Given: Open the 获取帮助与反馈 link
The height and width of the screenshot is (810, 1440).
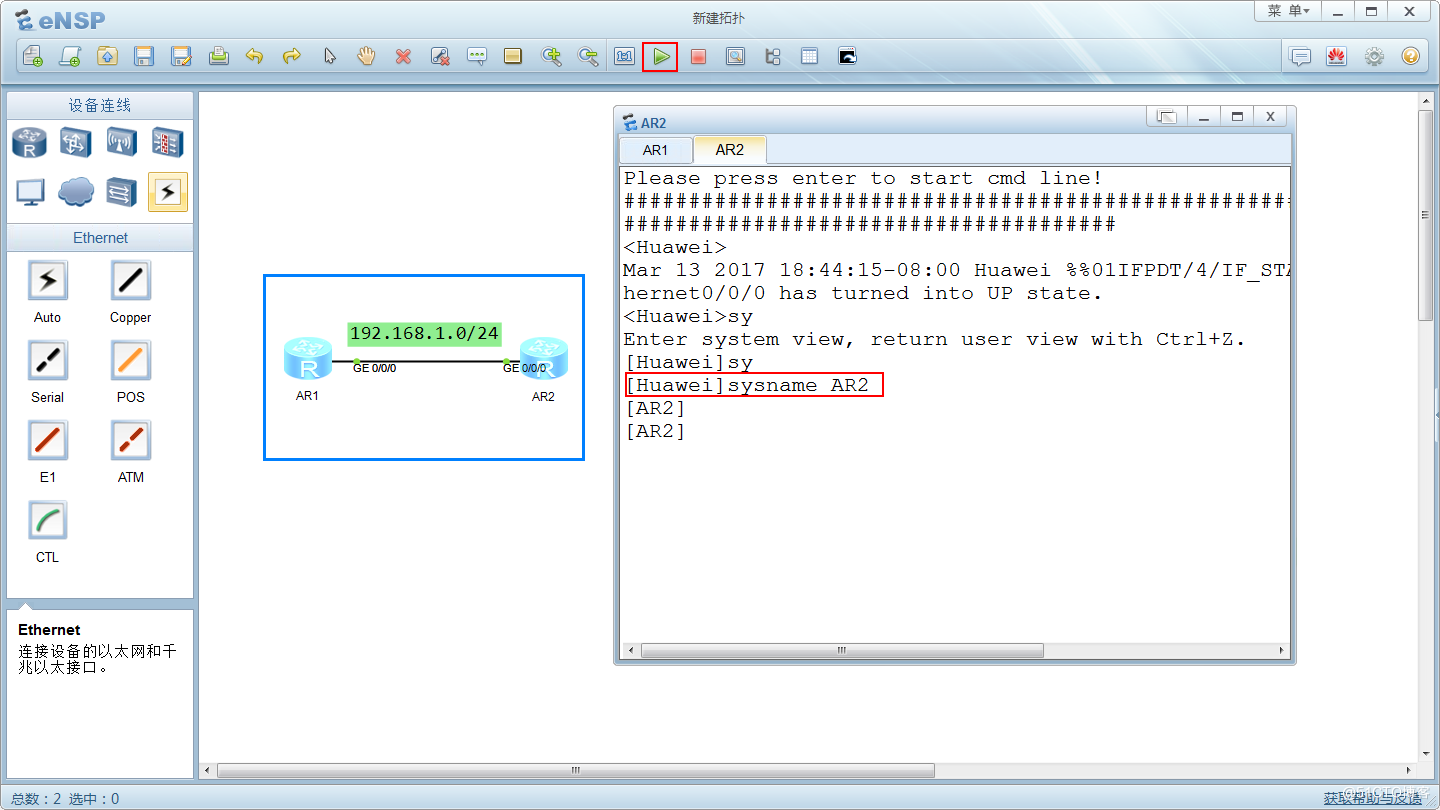Looking at the screenshot, I should coord(1373,798).
